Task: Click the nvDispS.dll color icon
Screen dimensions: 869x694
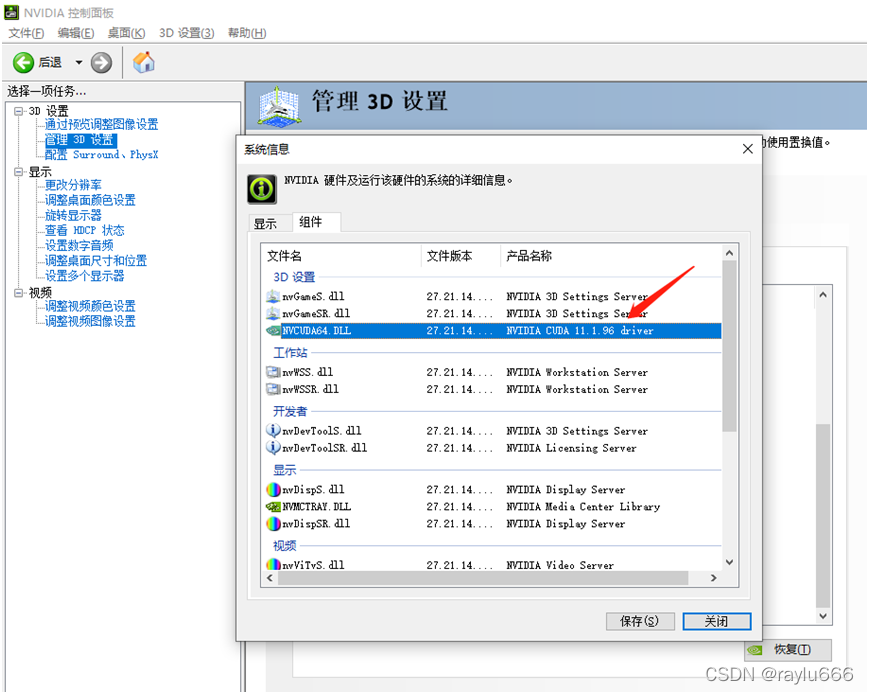Action: click(273, 490)
